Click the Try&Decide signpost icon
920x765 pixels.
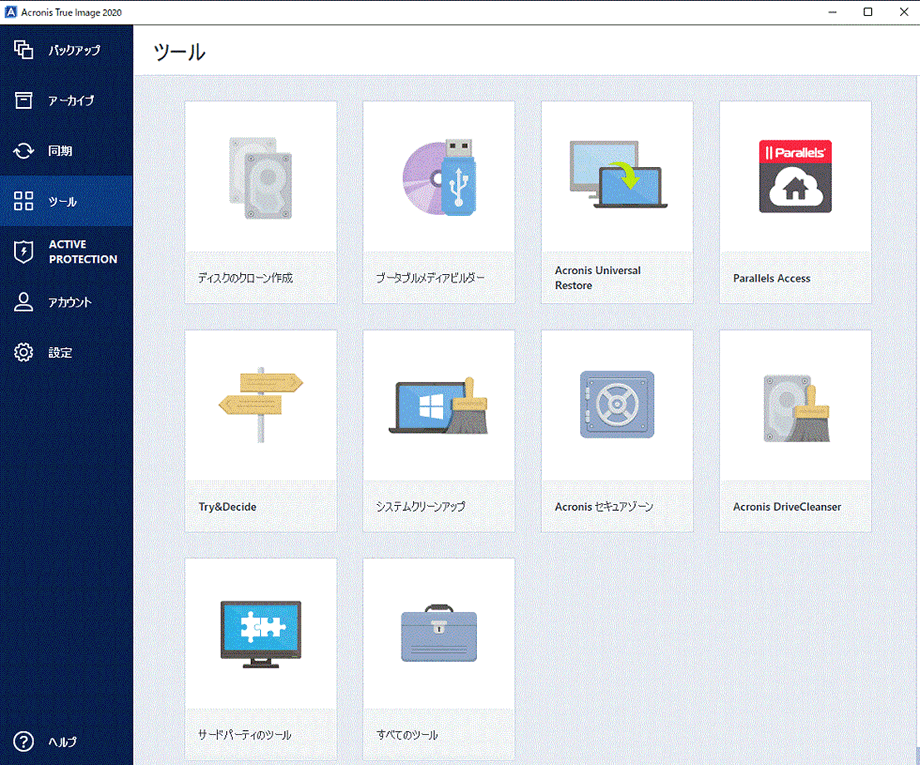pos(261,404)
